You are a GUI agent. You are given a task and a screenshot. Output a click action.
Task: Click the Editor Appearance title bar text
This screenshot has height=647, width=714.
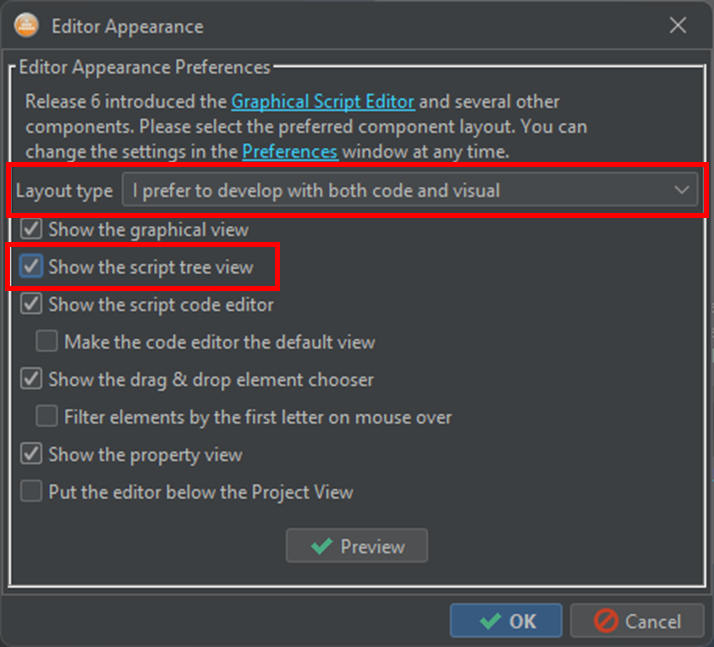coord(127,27)
